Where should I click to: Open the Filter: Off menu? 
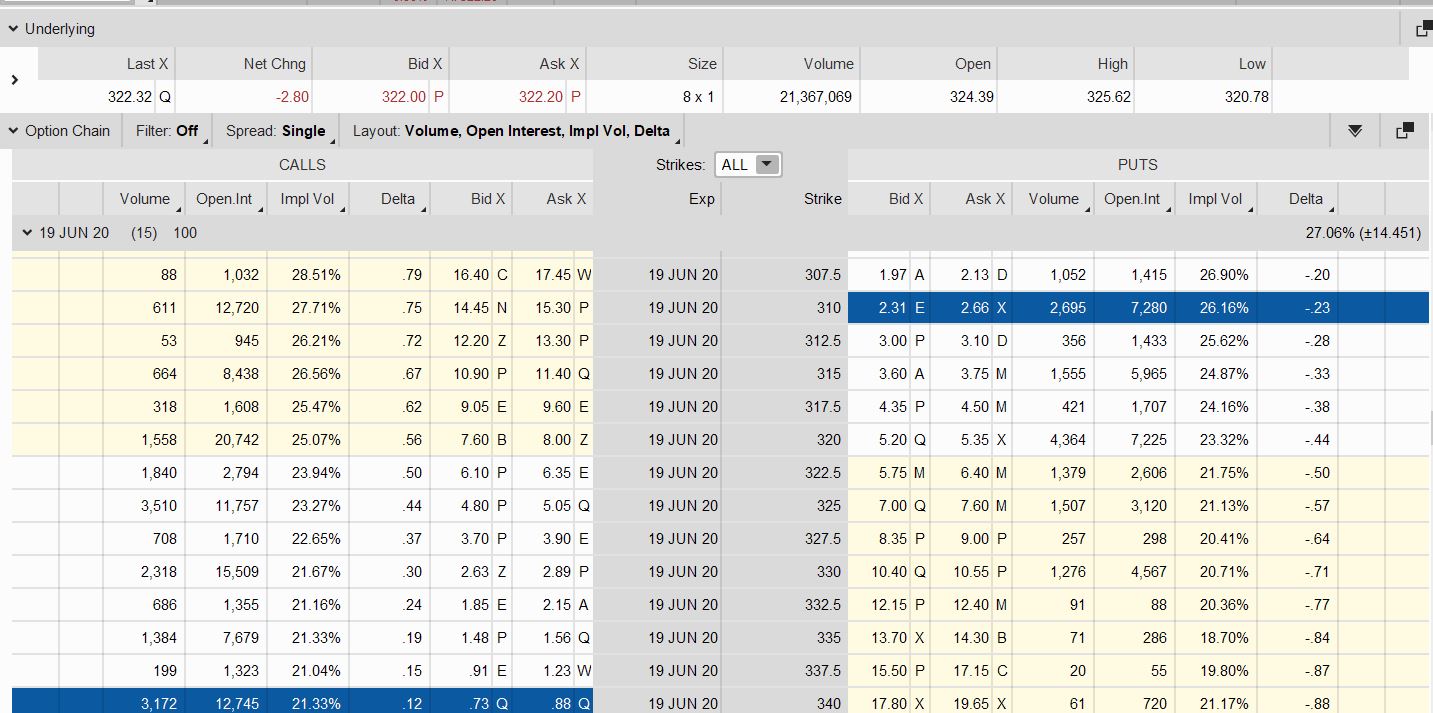click(173, 131)
